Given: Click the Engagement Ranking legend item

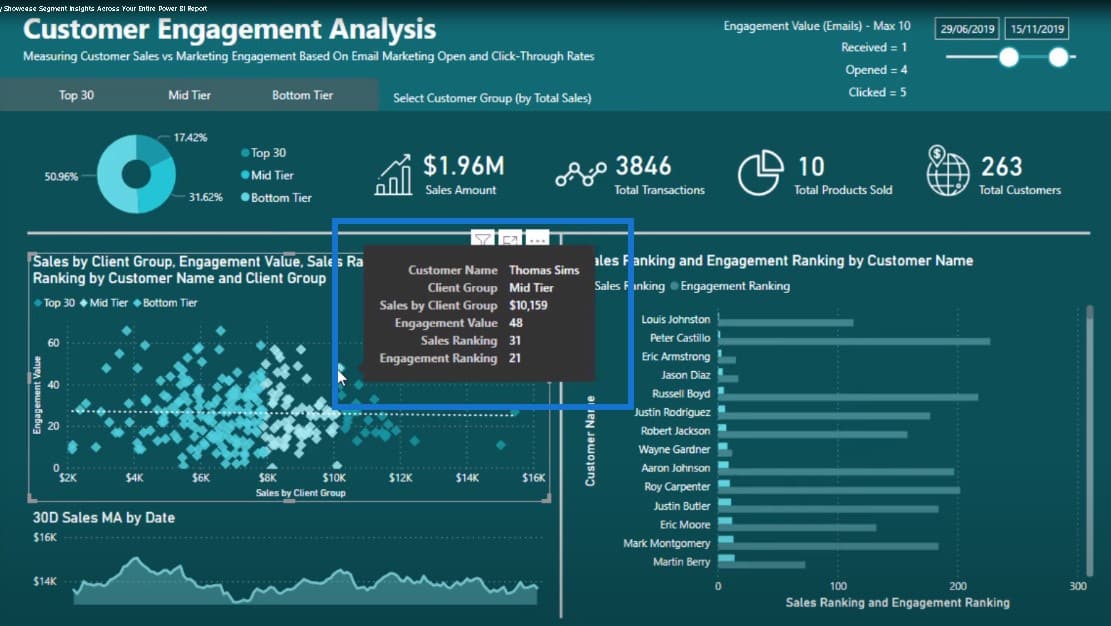Looking at the screenshot, I should click(730, 286).
